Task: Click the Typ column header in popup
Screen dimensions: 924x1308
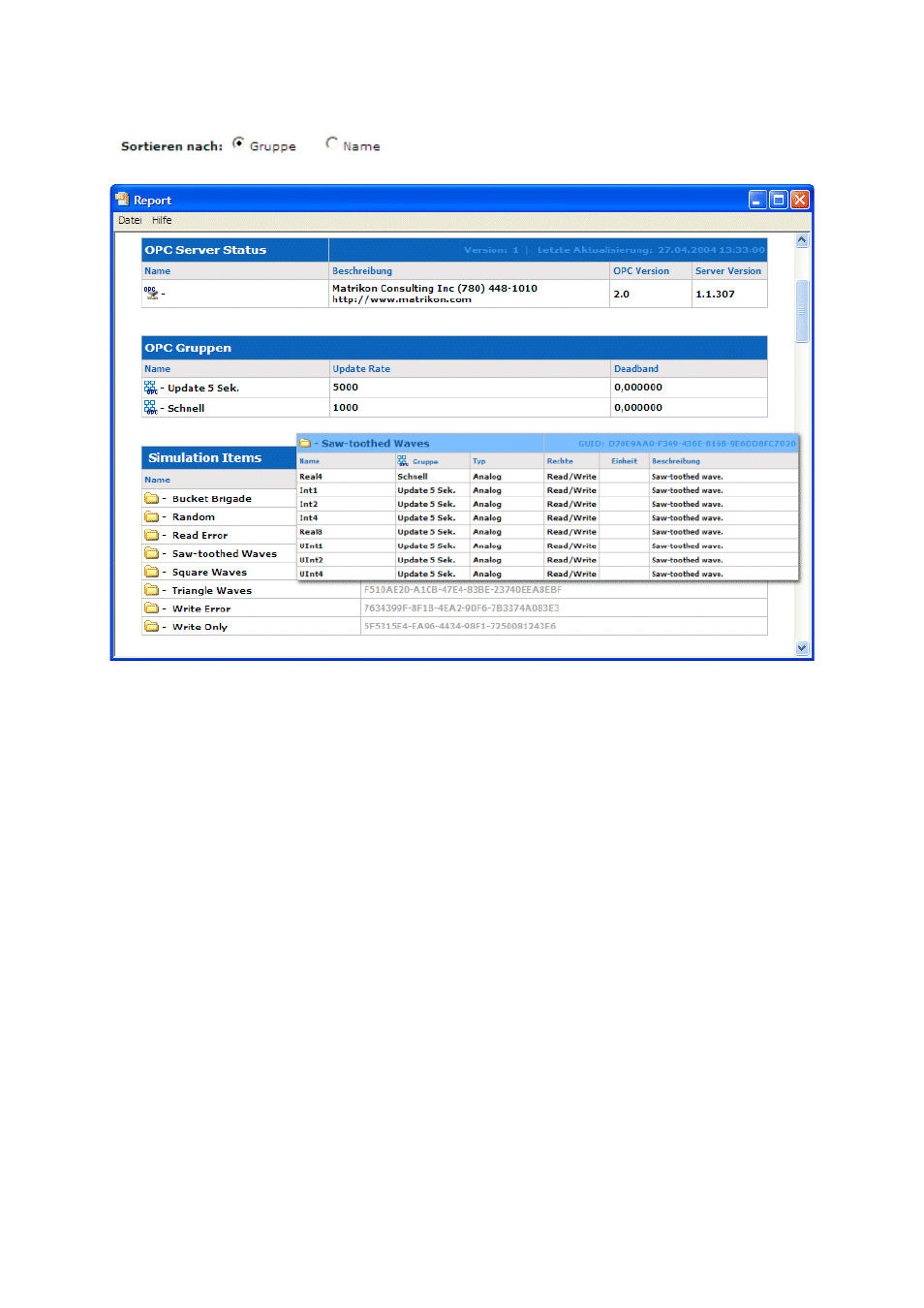Action: pos(479,461)
